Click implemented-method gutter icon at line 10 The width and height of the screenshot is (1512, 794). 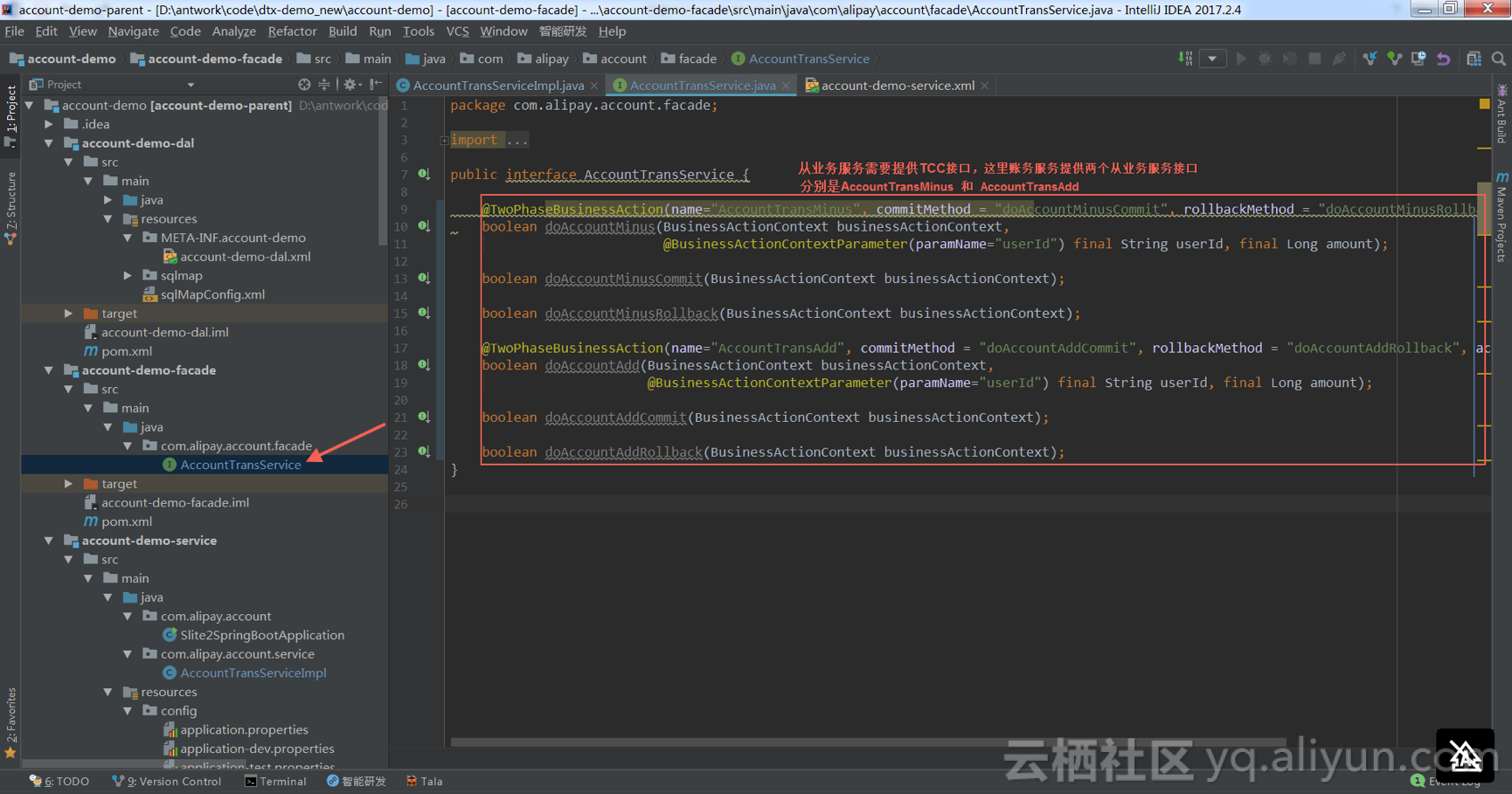424,226
